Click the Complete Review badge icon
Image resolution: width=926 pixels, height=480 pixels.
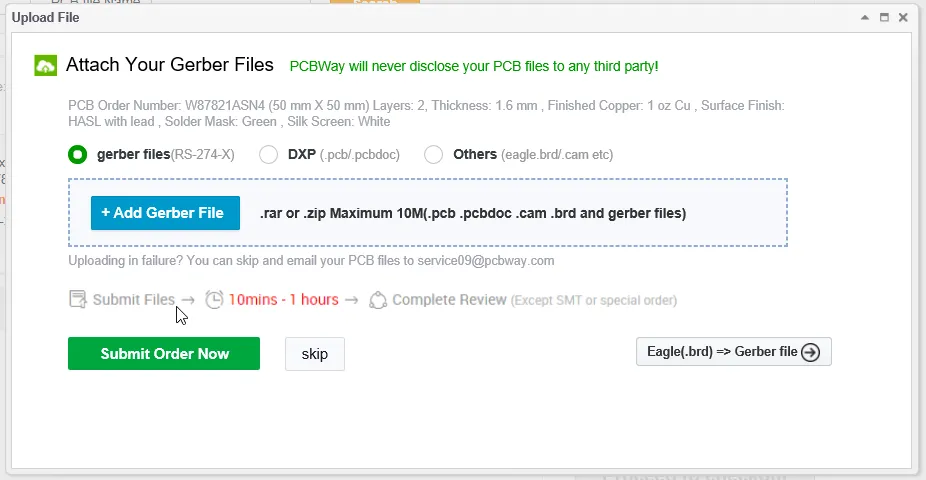(x=378, y=300)
